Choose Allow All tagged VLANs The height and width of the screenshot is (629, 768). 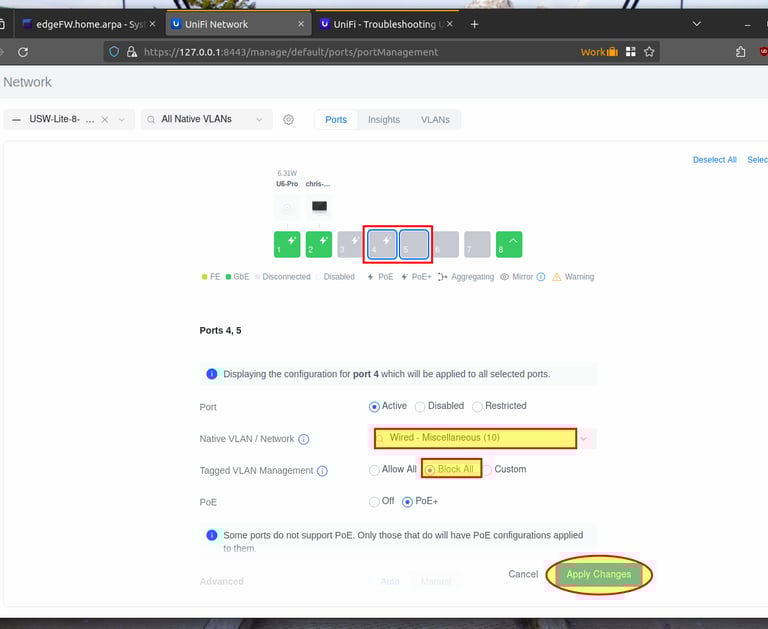coord(374,470)
